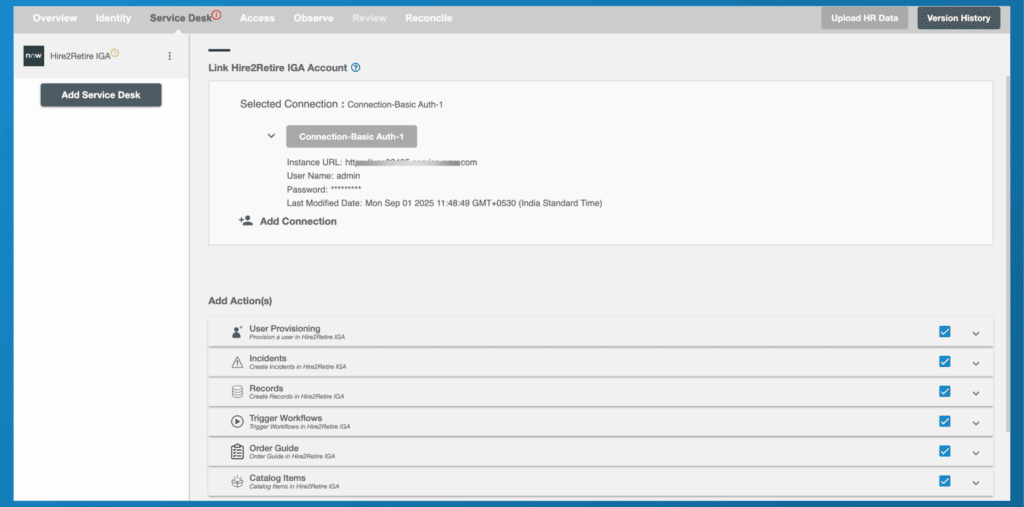
Task: Click "Create Incidents in Hire2Retire IGA" subtitle
Action: point(298,367)
